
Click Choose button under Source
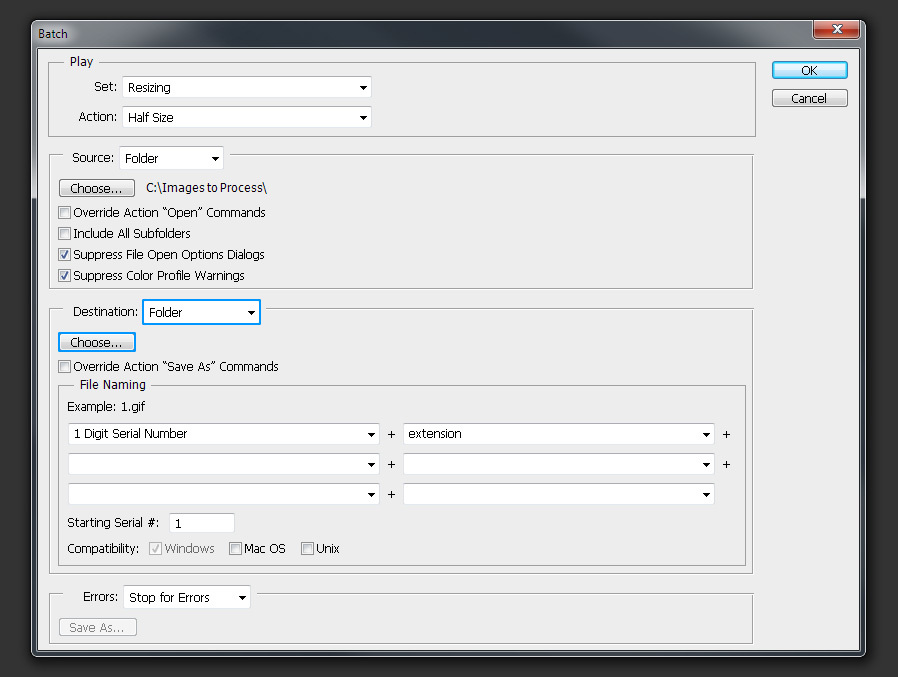(96, 188)
